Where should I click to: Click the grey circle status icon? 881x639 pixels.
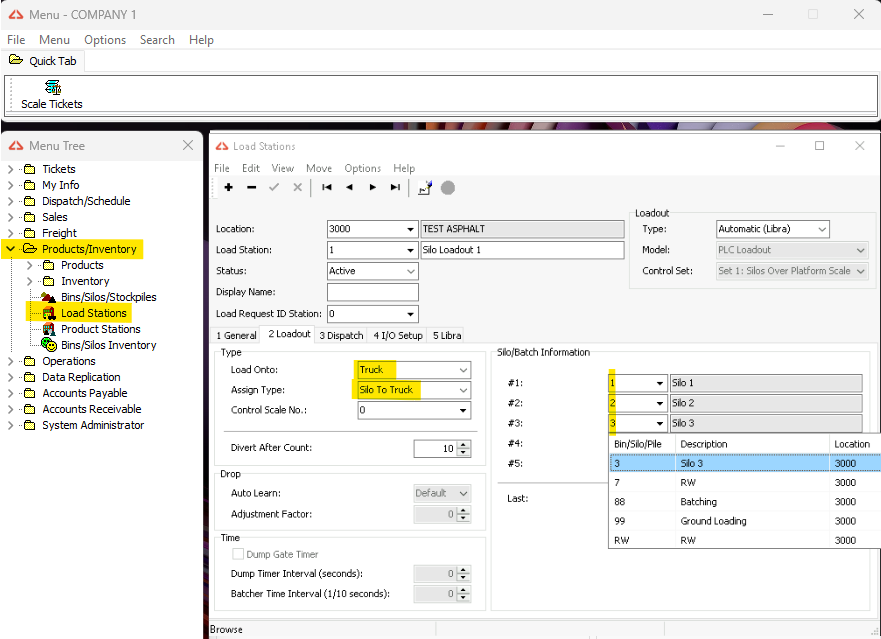tap(448, 188)
